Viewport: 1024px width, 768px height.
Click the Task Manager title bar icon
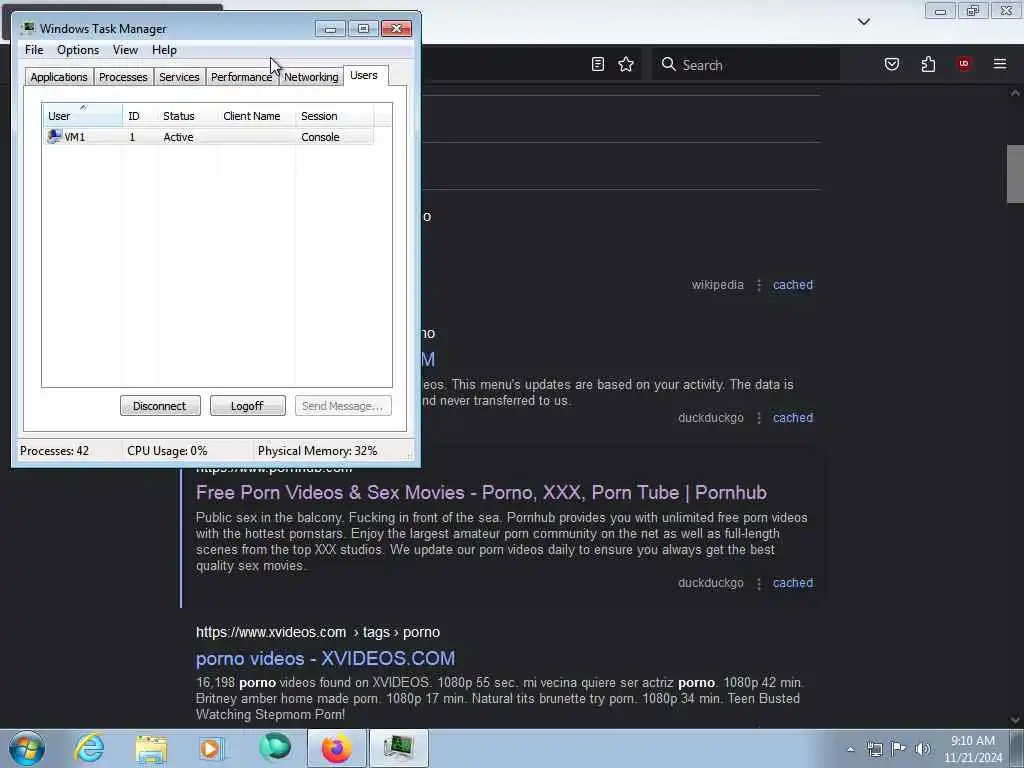click(x=28, y=28)
